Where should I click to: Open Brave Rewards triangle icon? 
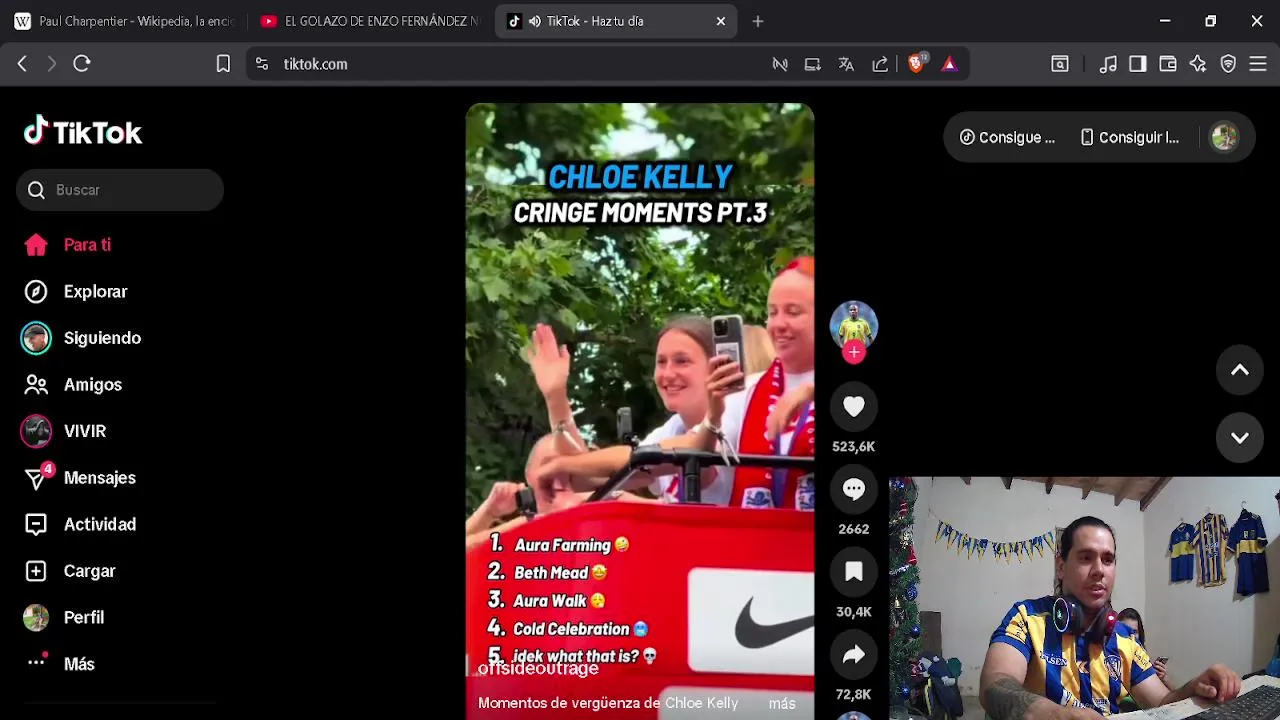(x=949, y=64)
